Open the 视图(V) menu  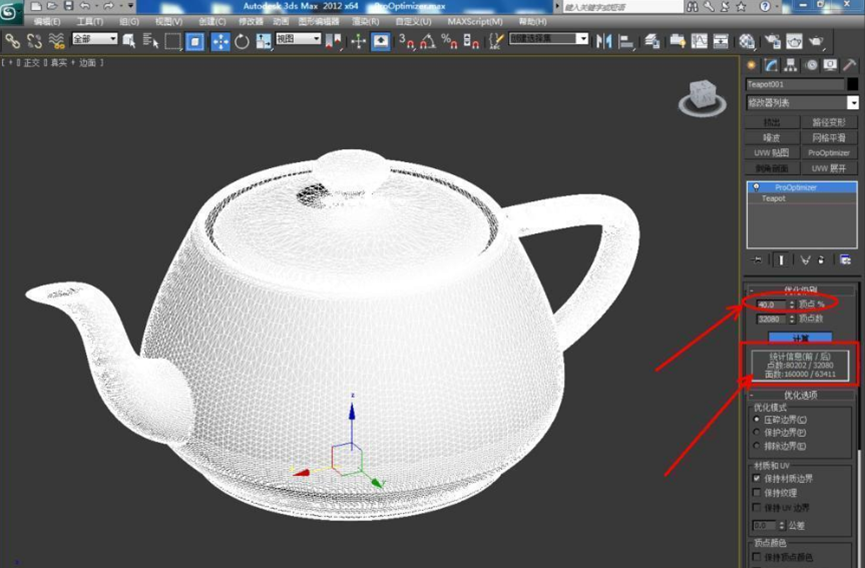pyautogui.click(x=169, y=22)
